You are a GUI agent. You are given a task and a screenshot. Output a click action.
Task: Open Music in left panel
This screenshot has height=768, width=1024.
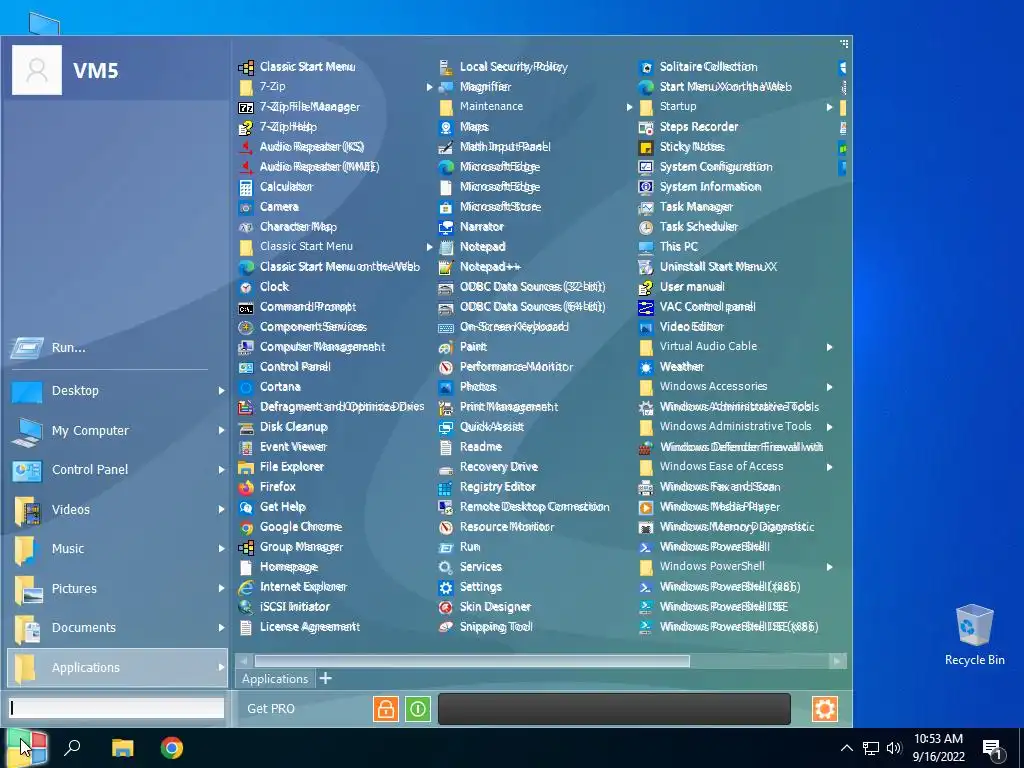[x=118, y=549]
